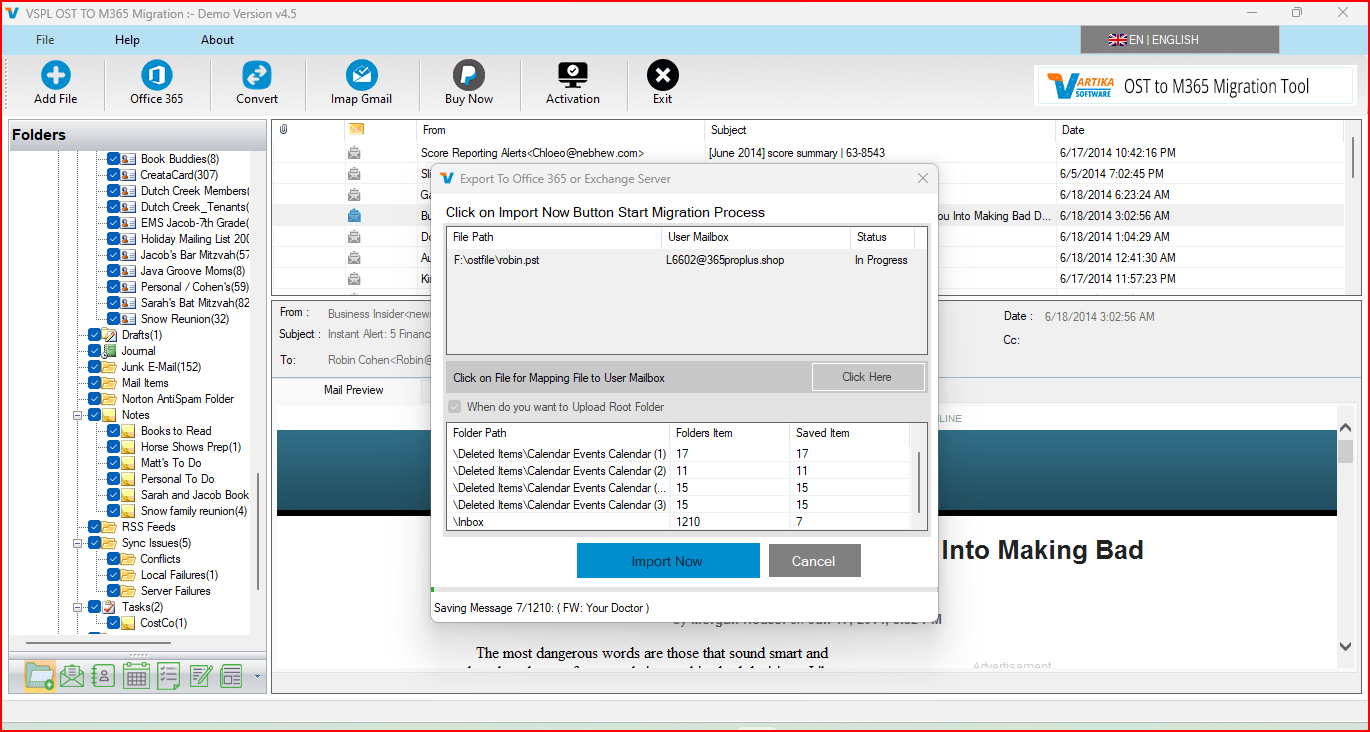Open the EN | ENGLISH language selector
Image resolution: width=1370 pixels, height=732 pixels.
point(1180,40)
